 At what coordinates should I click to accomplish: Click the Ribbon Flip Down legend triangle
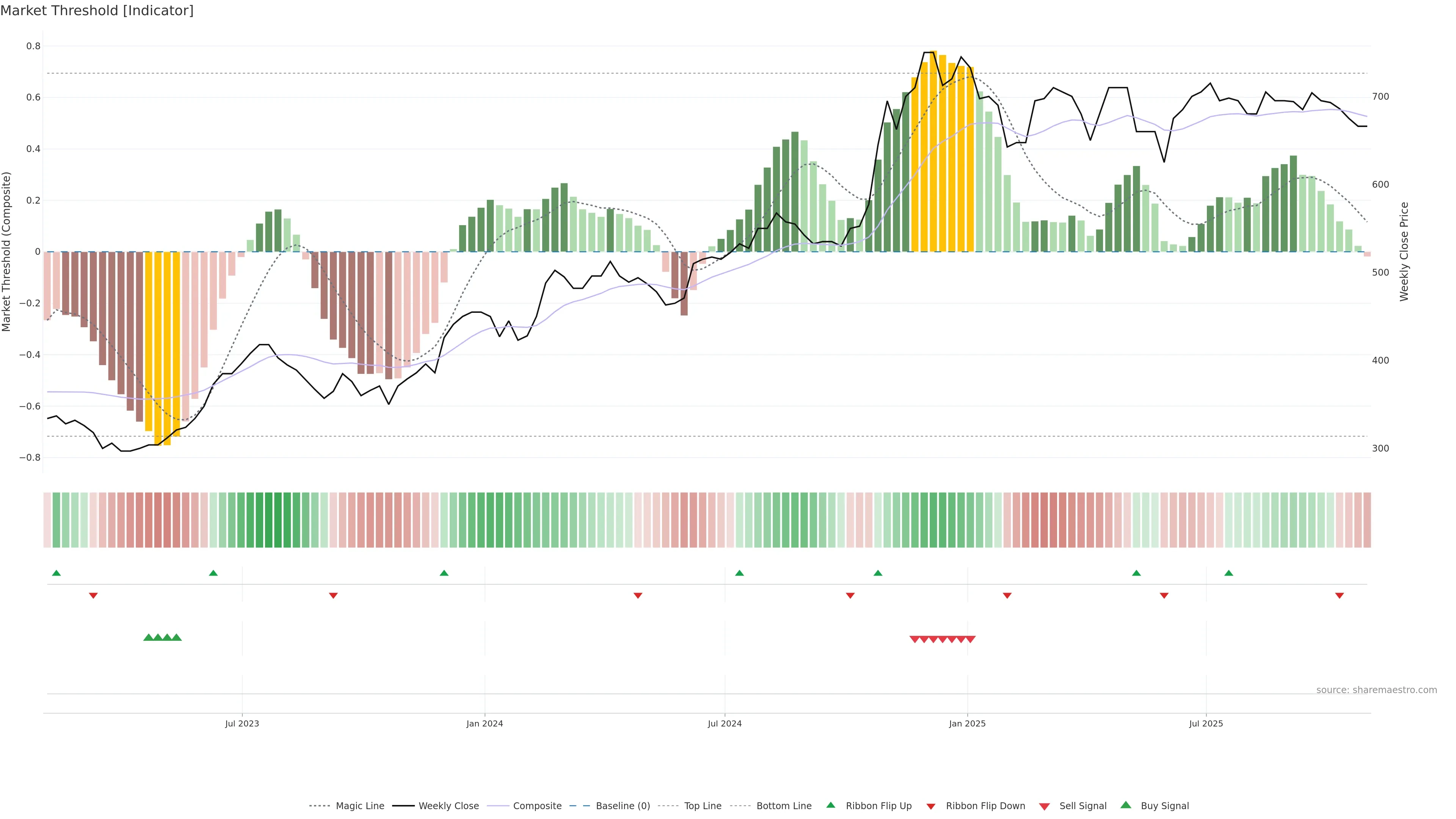931,806
